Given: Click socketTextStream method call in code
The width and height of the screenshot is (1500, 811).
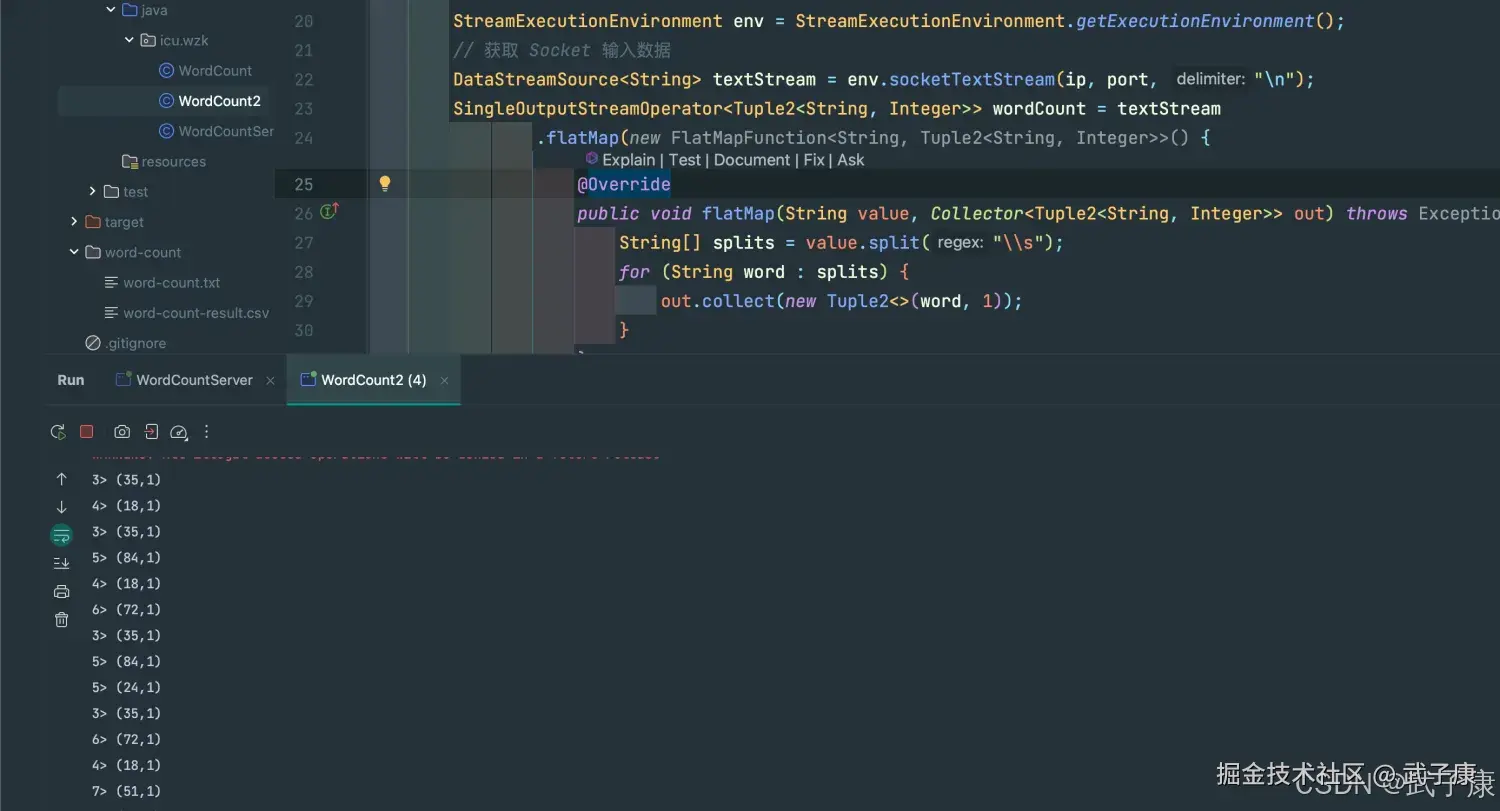Looking at the screenshot, I should pyautogui.click(x=972, y=79).
